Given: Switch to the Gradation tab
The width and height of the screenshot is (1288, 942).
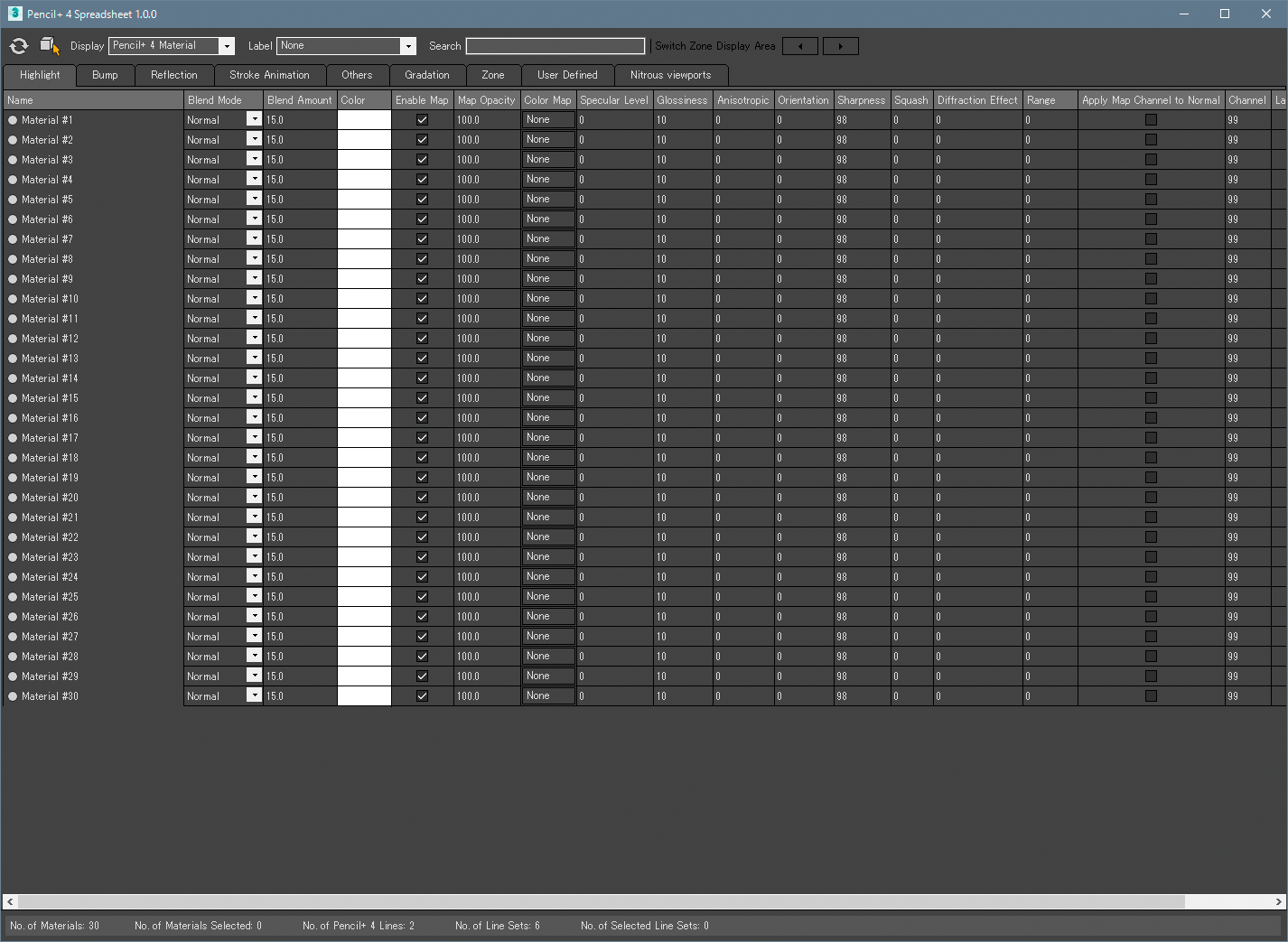Looking at the screenshot, I should pos(426,75).
